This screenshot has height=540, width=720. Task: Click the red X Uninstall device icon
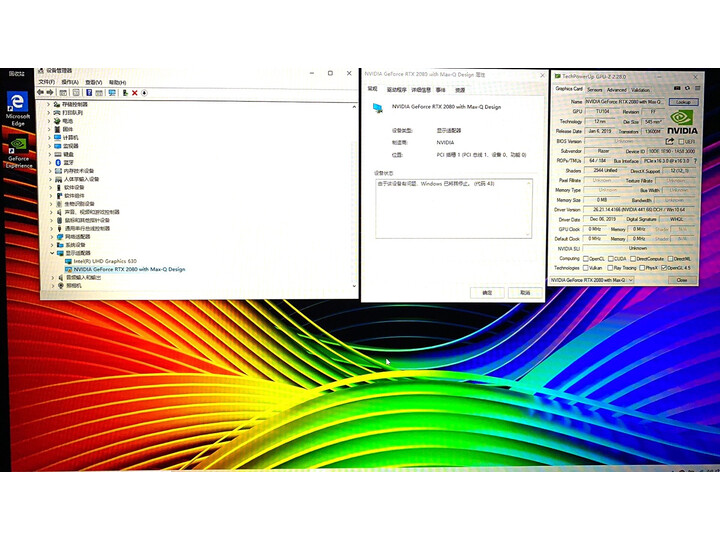135,93
